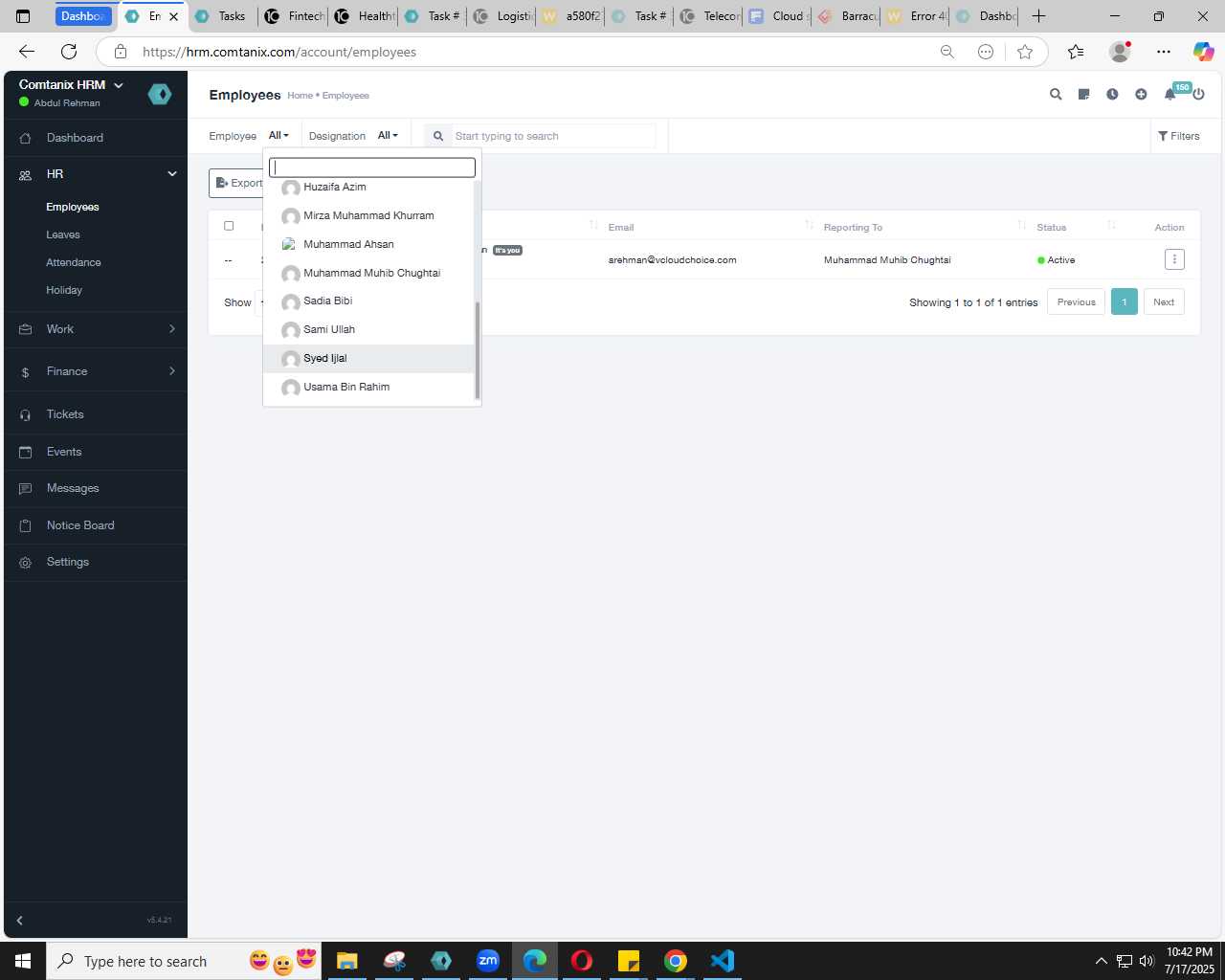Open the Comtanix HRM workspace dropdown
The height and width of the screenshot is (980, 1225).
(72, 85)
